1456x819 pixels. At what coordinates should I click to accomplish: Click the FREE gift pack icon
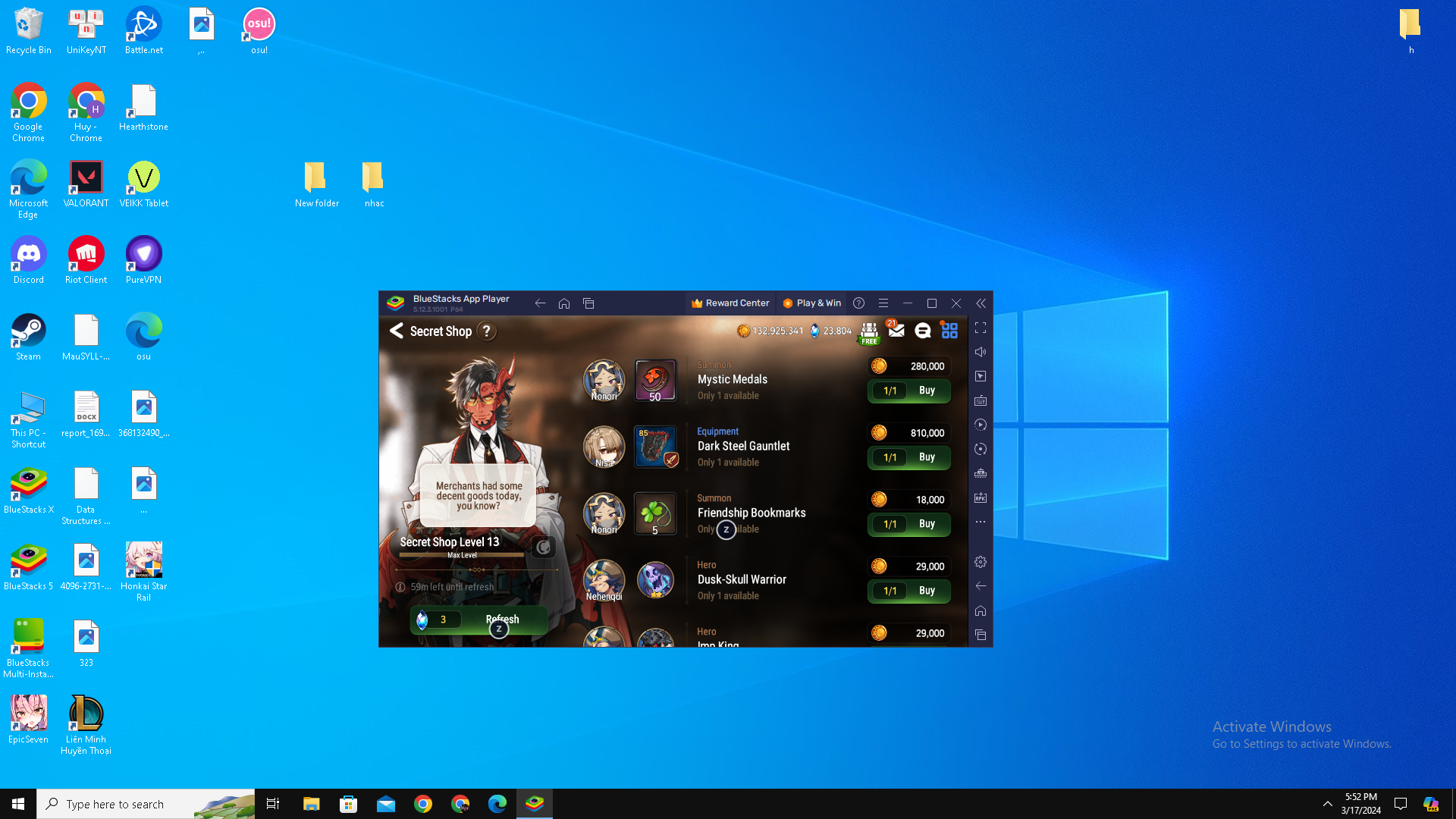869,332
